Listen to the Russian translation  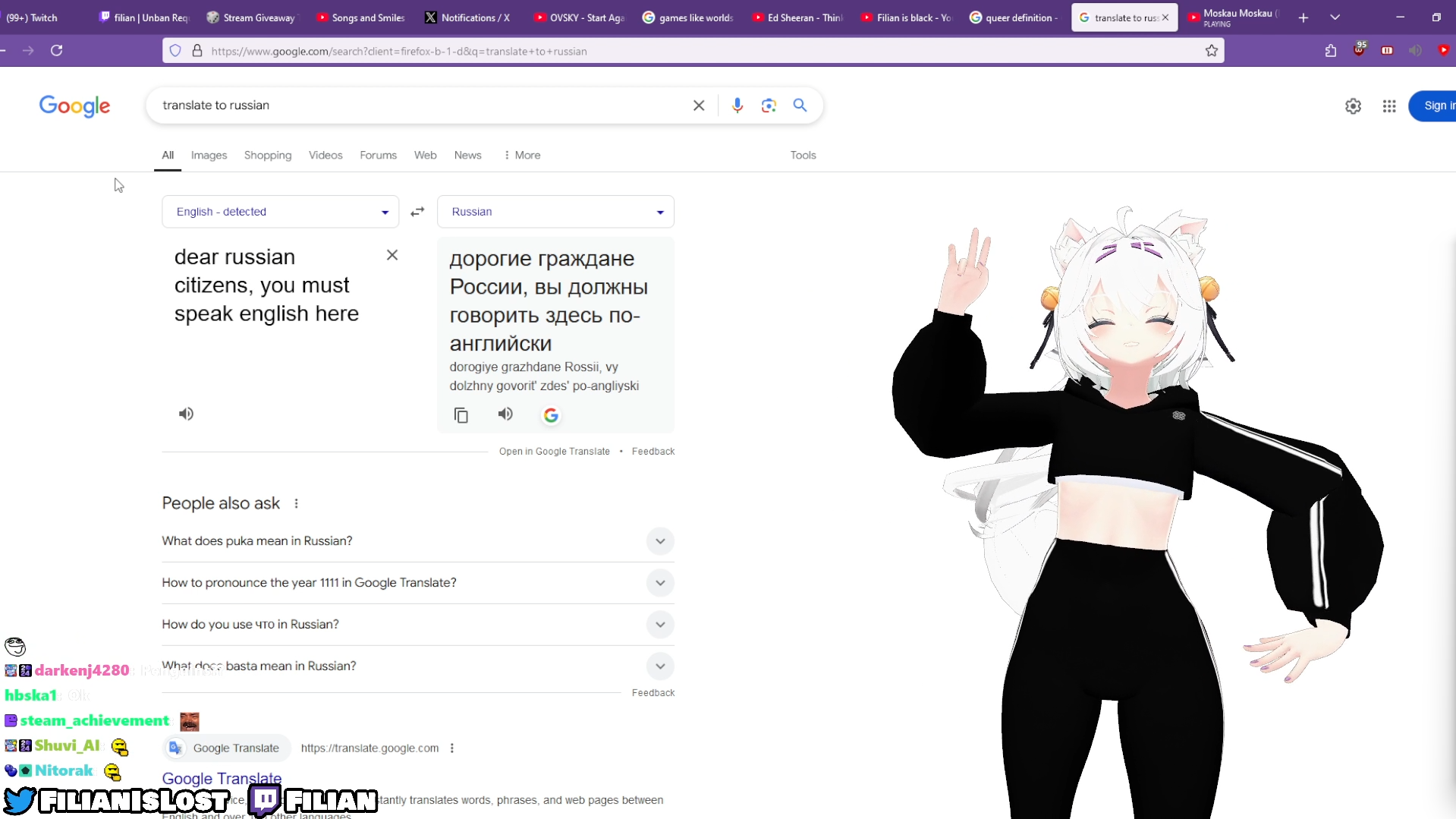click(x=505, y=414)
